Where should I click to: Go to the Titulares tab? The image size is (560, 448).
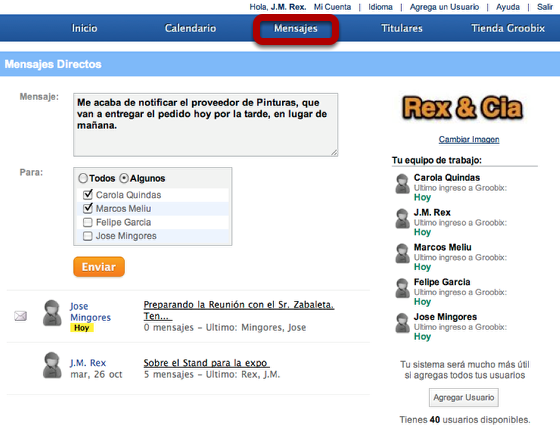point(402,28)
